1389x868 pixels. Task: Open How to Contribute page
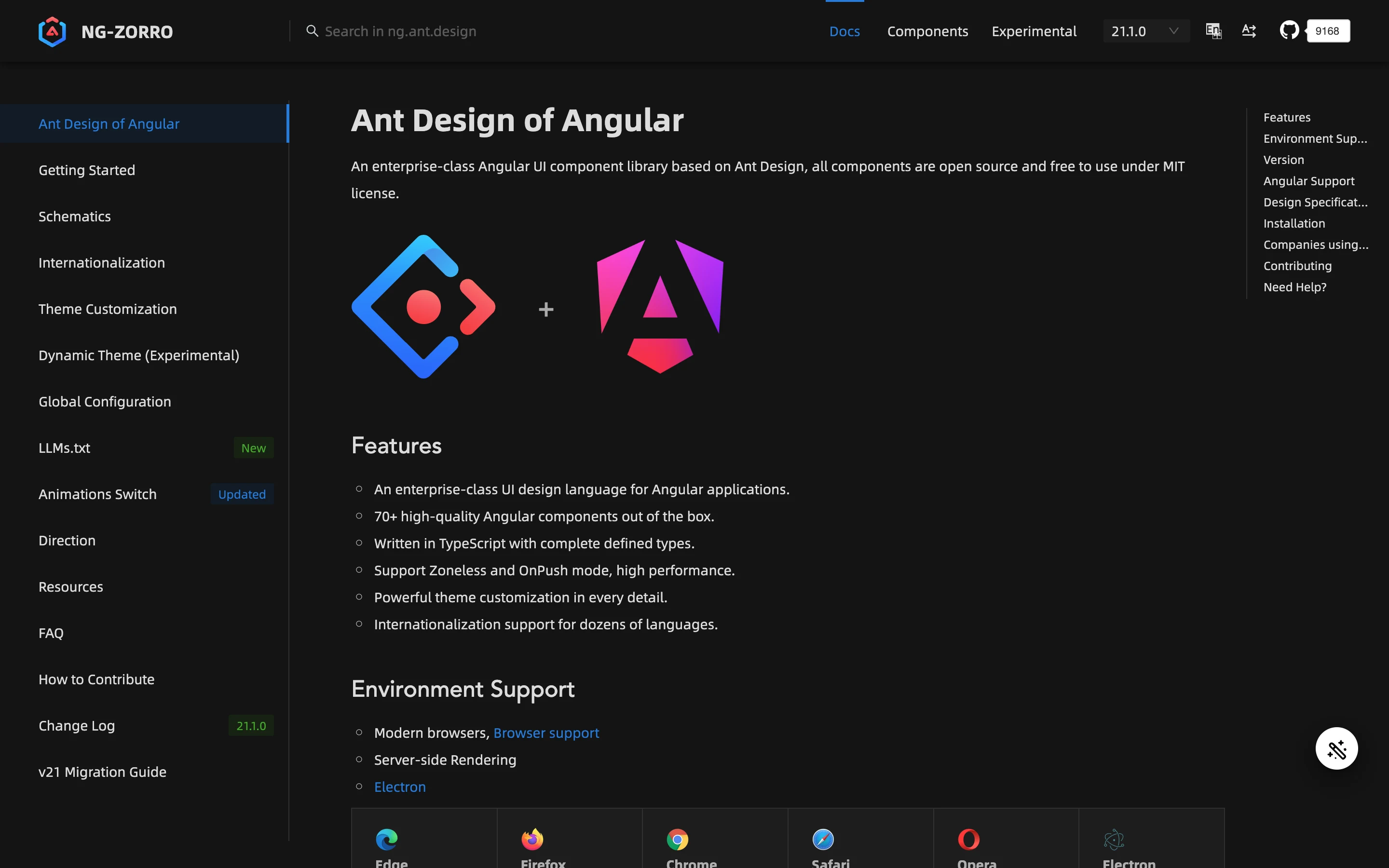pos(144,679)
